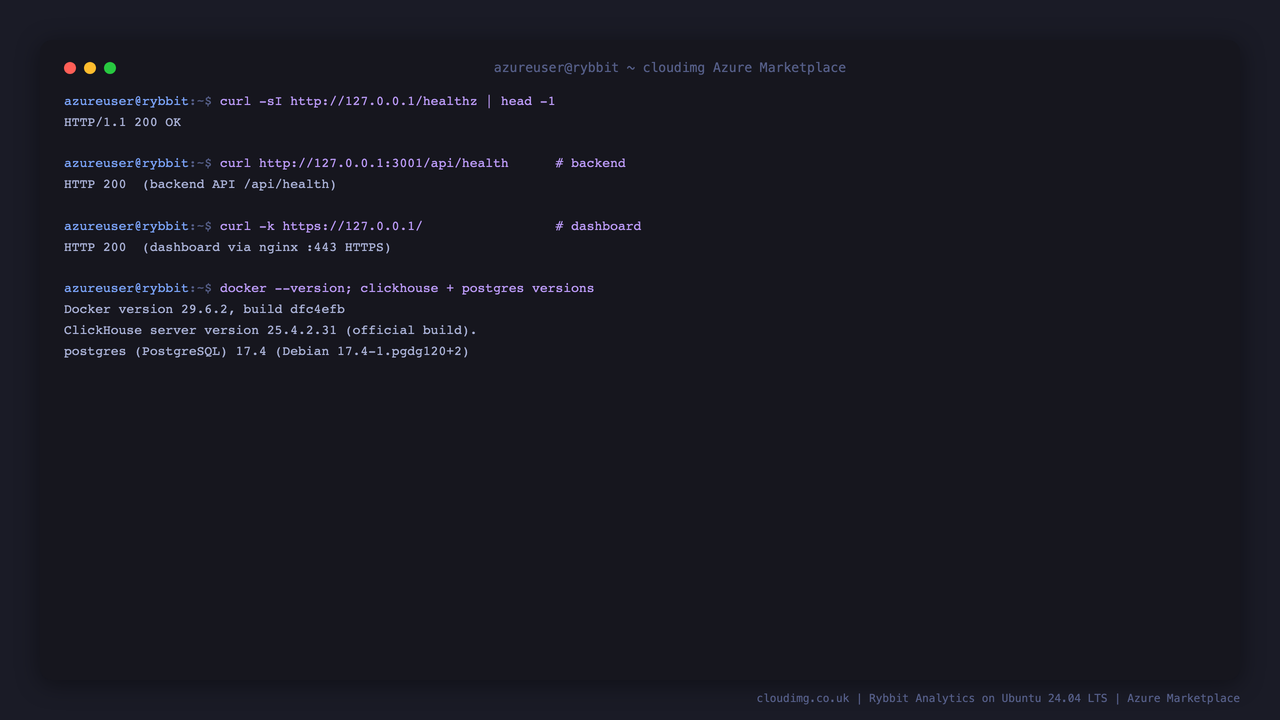Click the 'postgres (PostgreSQL) 17.4' output line
This screenshot has height=720, width=1280.
[x=266, y=351]
